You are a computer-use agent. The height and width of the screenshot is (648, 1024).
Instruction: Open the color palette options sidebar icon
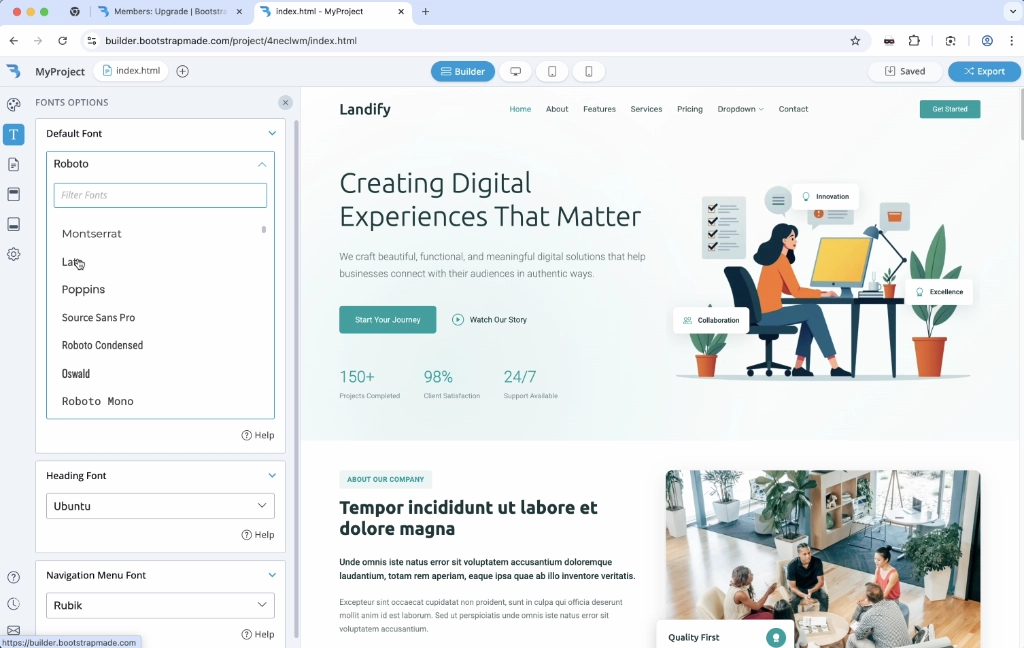(13, 105)
